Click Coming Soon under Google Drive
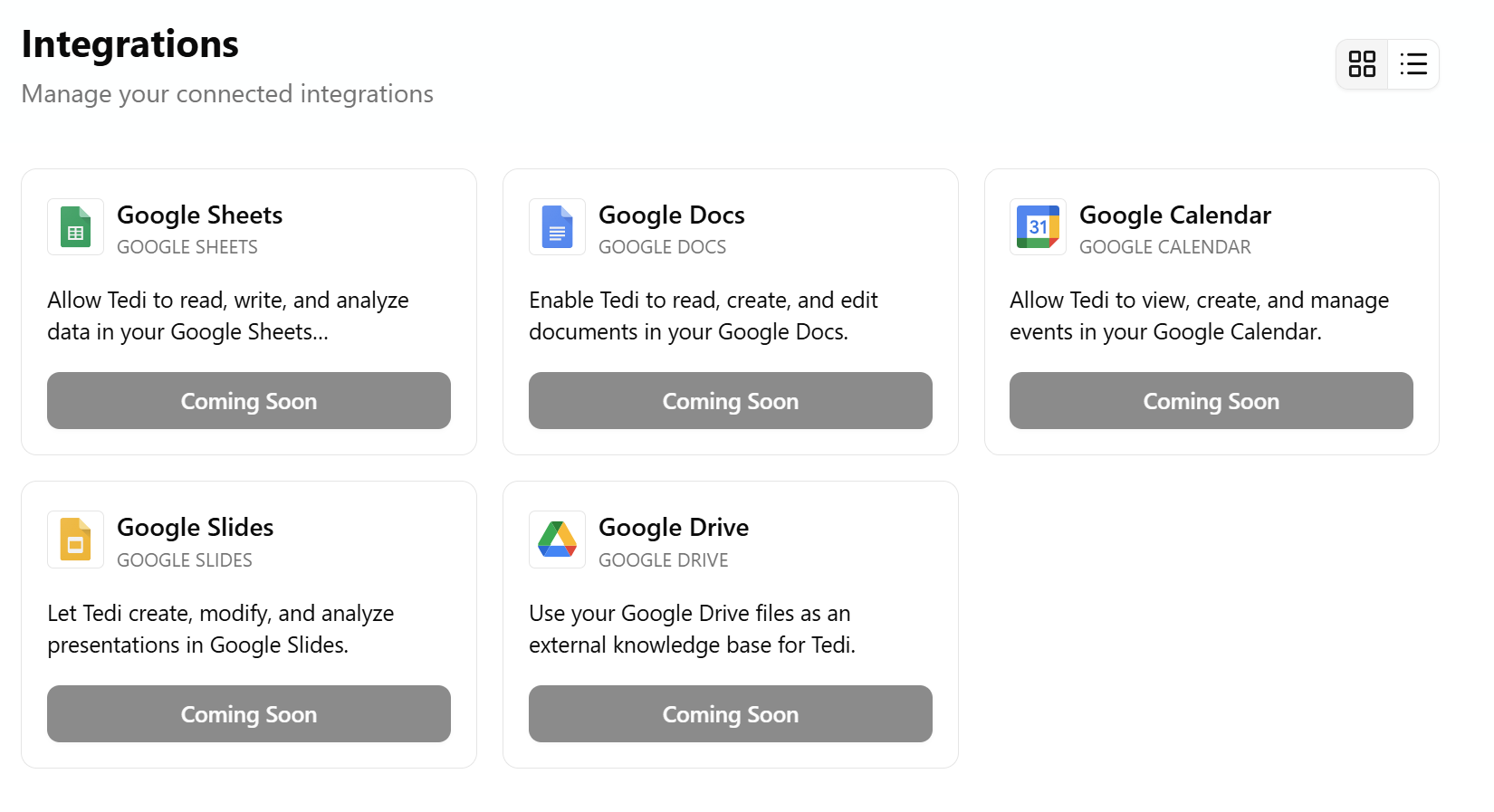 731,714
